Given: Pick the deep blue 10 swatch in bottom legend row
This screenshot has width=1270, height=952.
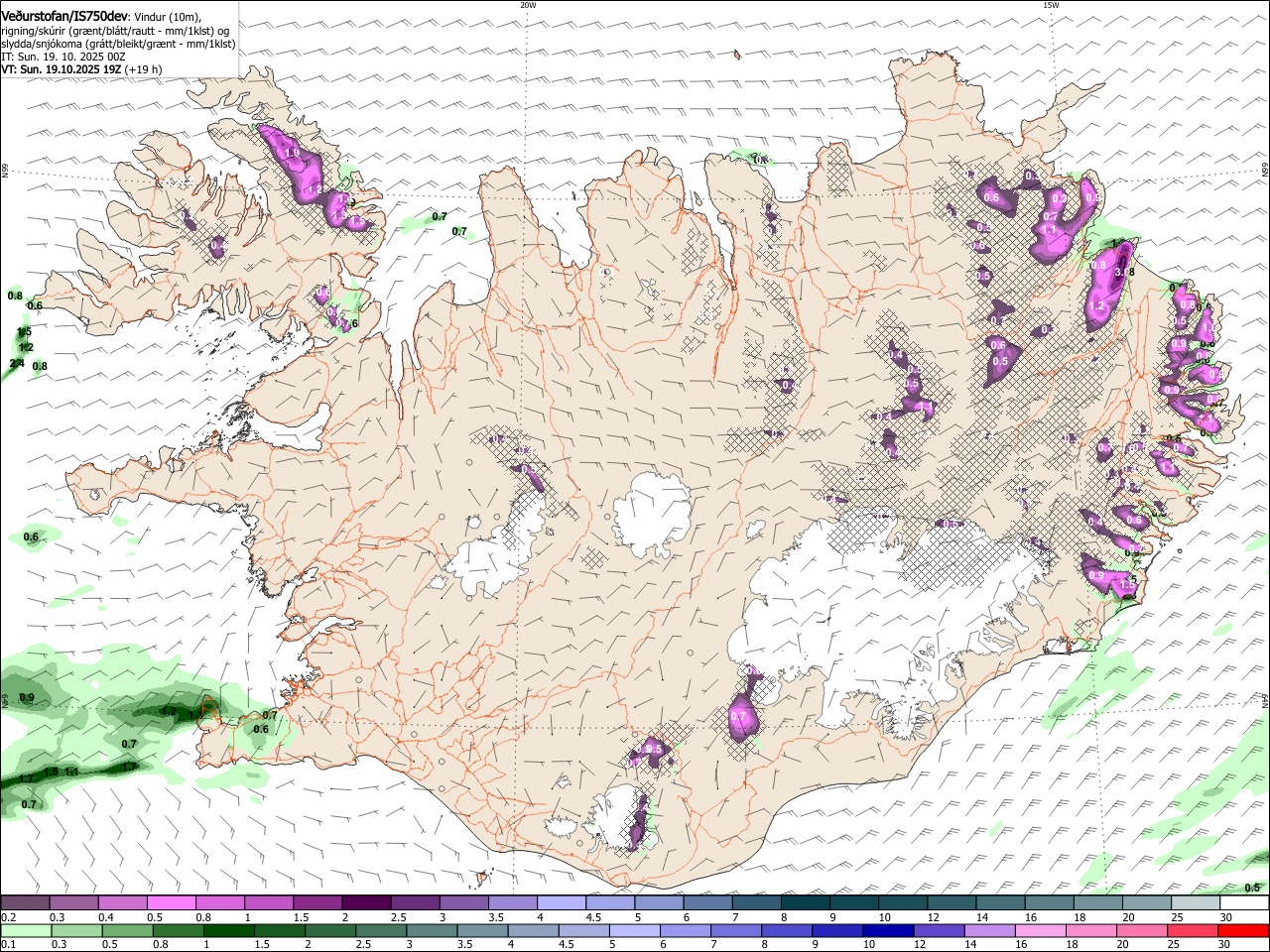Looking at the screenshot, I should click(889, 931).
